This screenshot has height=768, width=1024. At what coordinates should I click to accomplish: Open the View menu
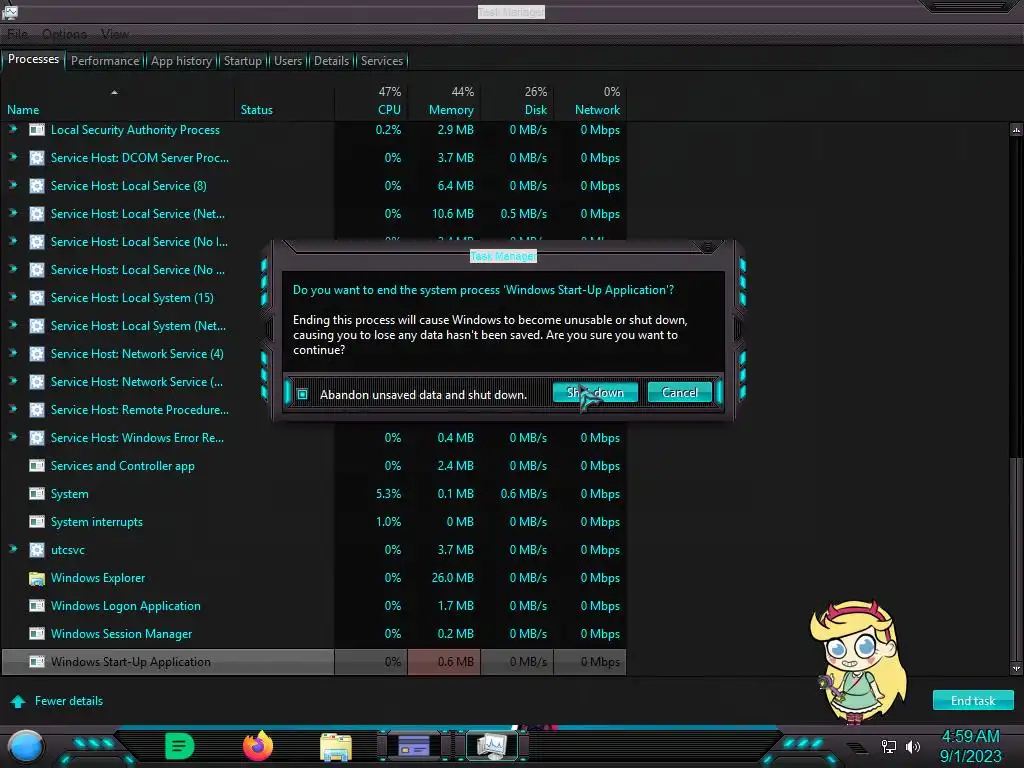tap(115, 34)
